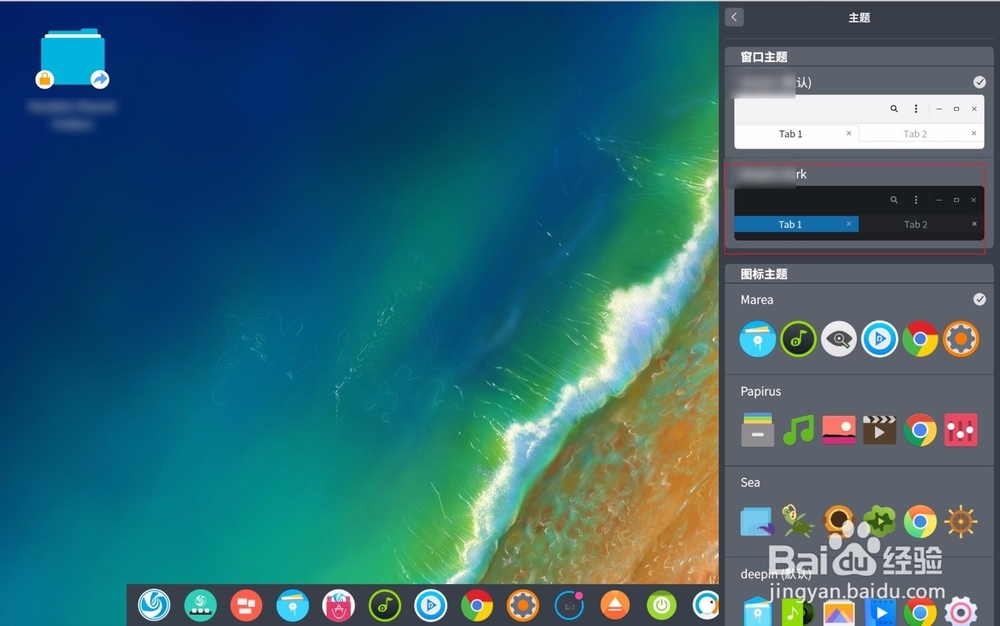Click the red show-desktop dock icon

246,605
